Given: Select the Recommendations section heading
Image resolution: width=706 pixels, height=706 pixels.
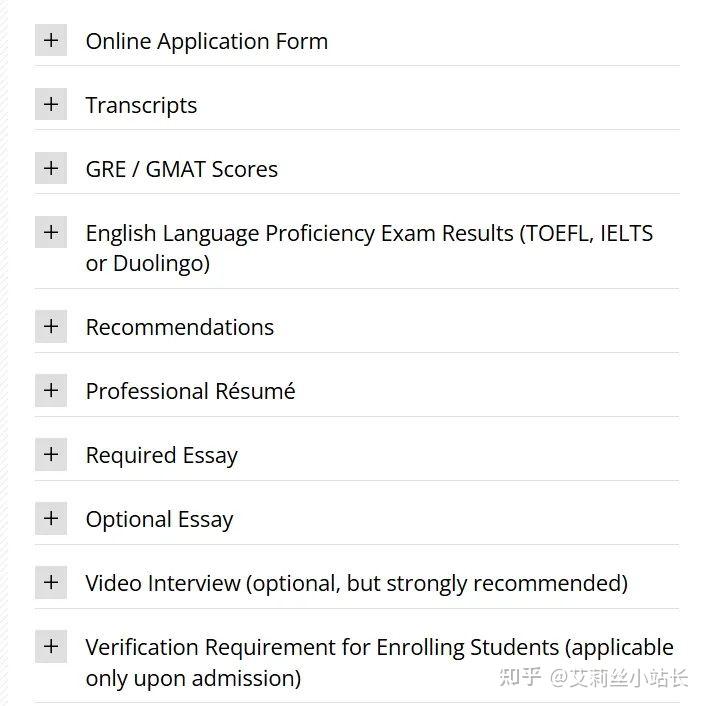Looking at the screenshot, I should 179,327.
